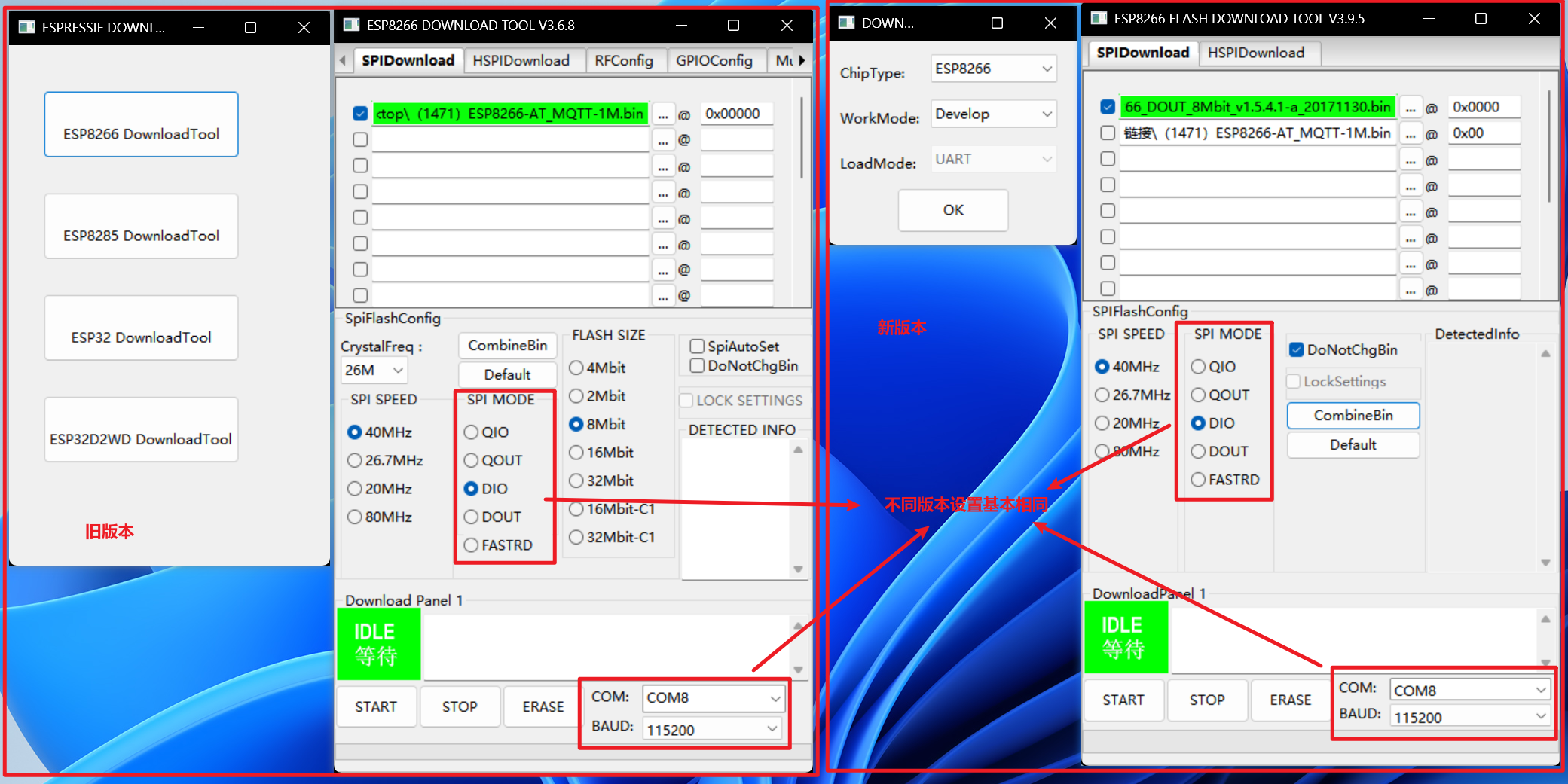Check the ESP8266-AT_MQTT-1M.bin row in V3.9.5

[1108, 133]
